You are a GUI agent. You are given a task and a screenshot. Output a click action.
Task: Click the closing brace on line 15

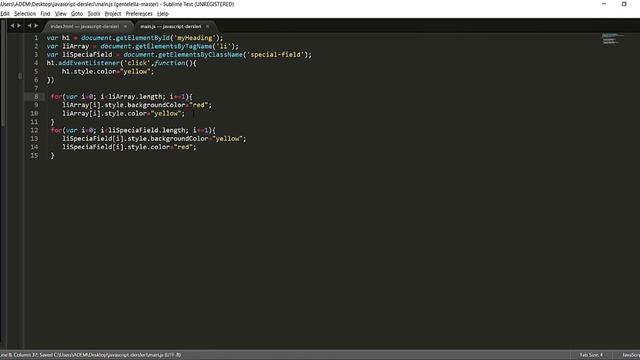coord(52,156)
